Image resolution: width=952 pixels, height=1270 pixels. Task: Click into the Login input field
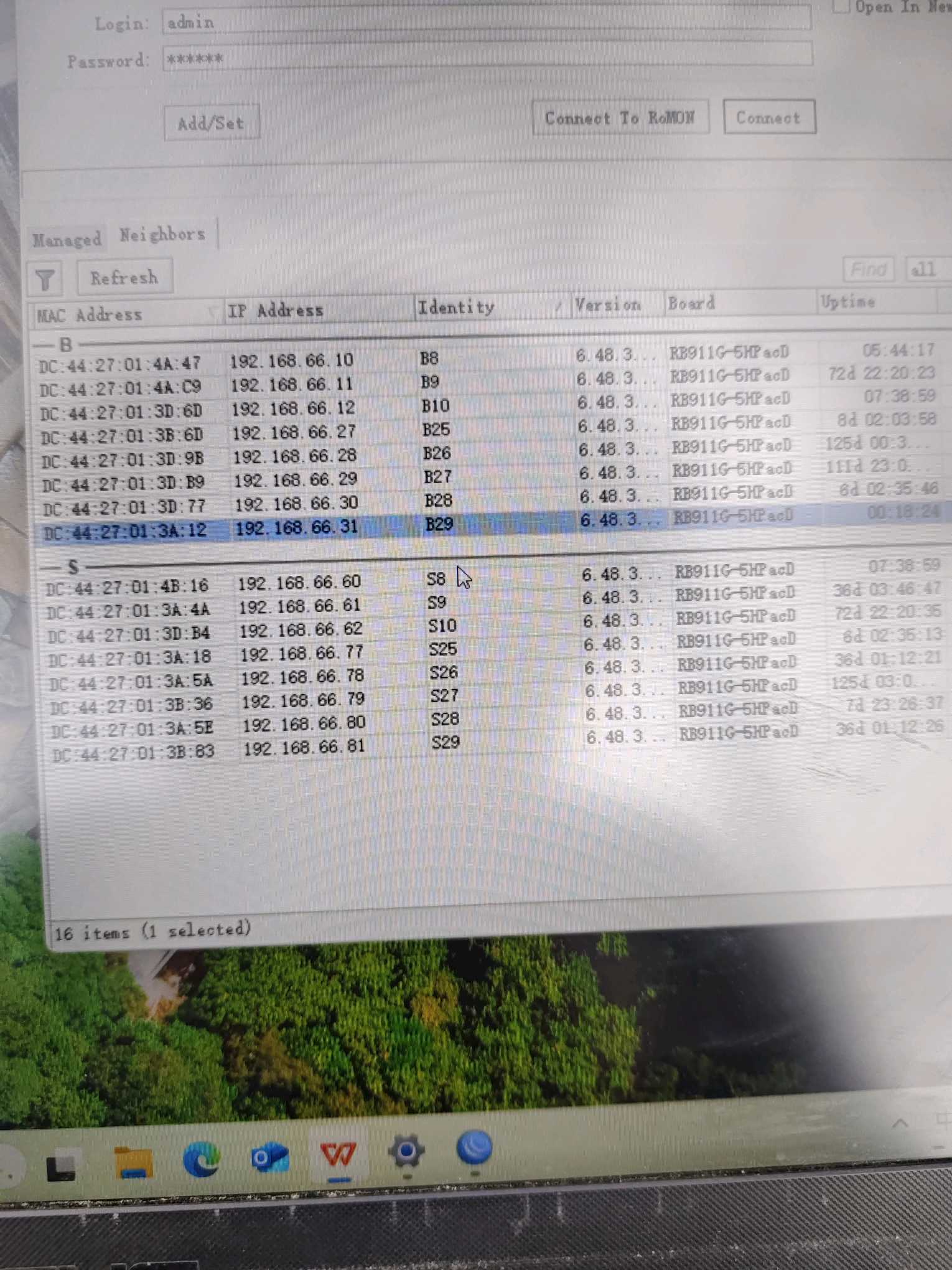pos(485,21)
